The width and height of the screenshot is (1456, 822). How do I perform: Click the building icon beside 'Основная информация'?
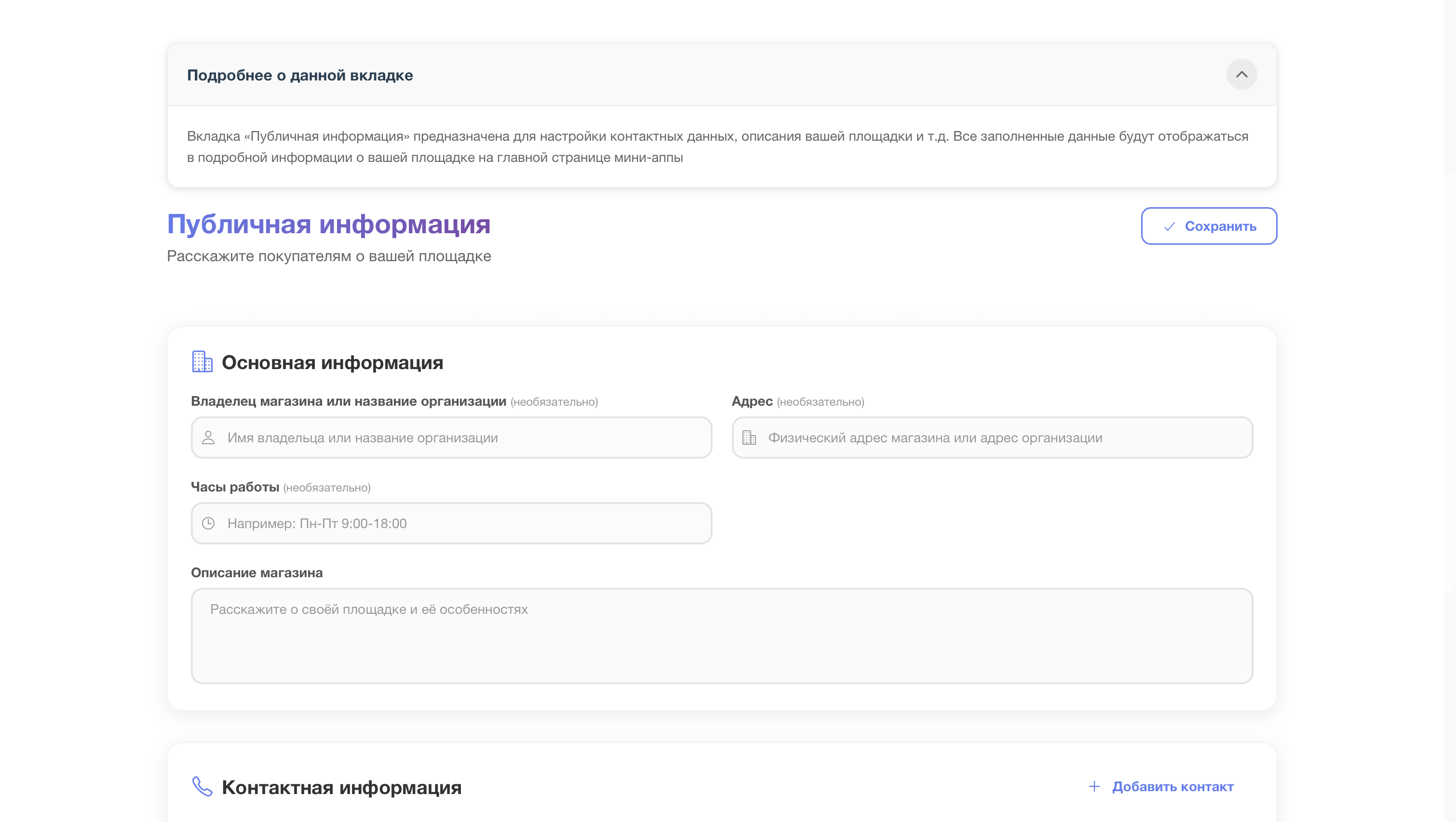(x=202, y=361)
